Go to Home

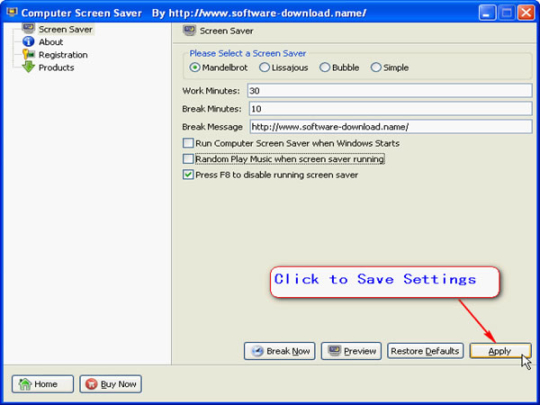point(43,384)
